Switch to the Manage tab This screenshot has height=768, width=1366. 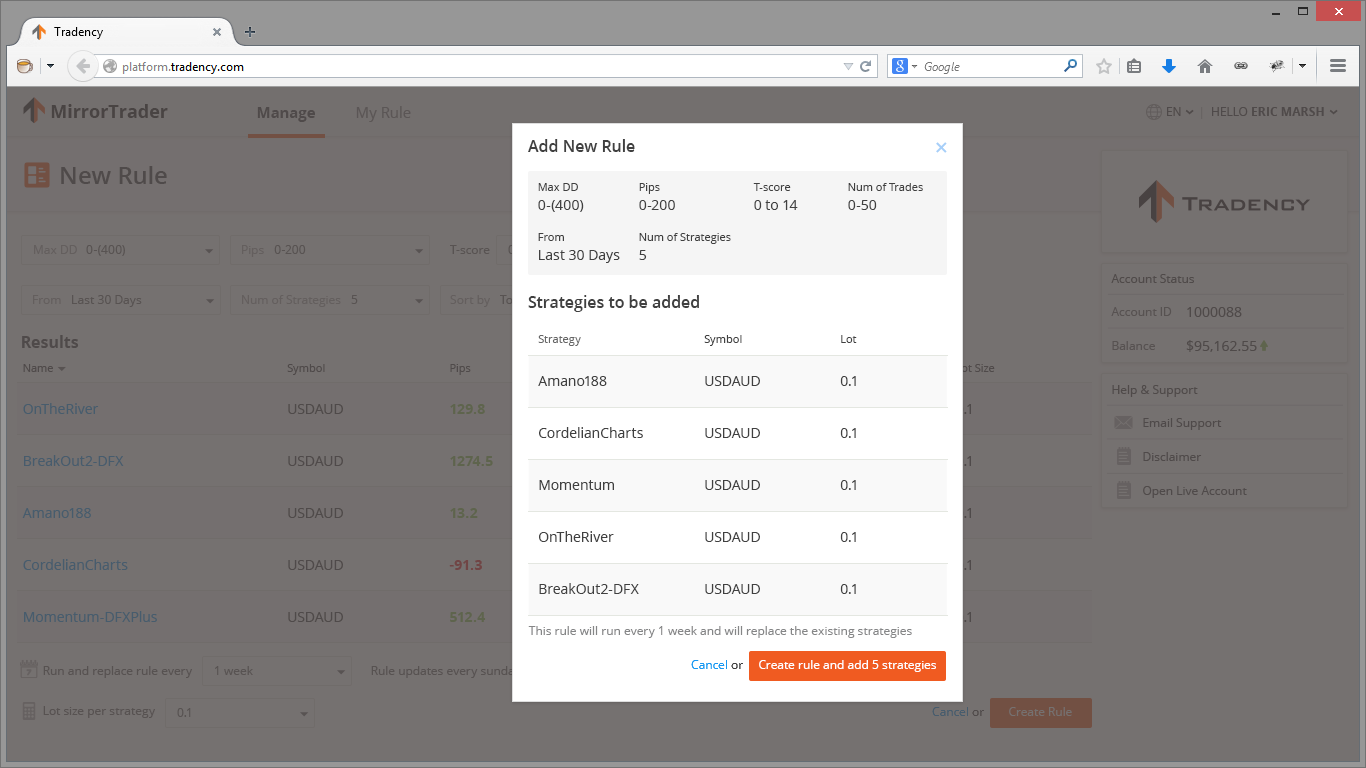(286, 113)
